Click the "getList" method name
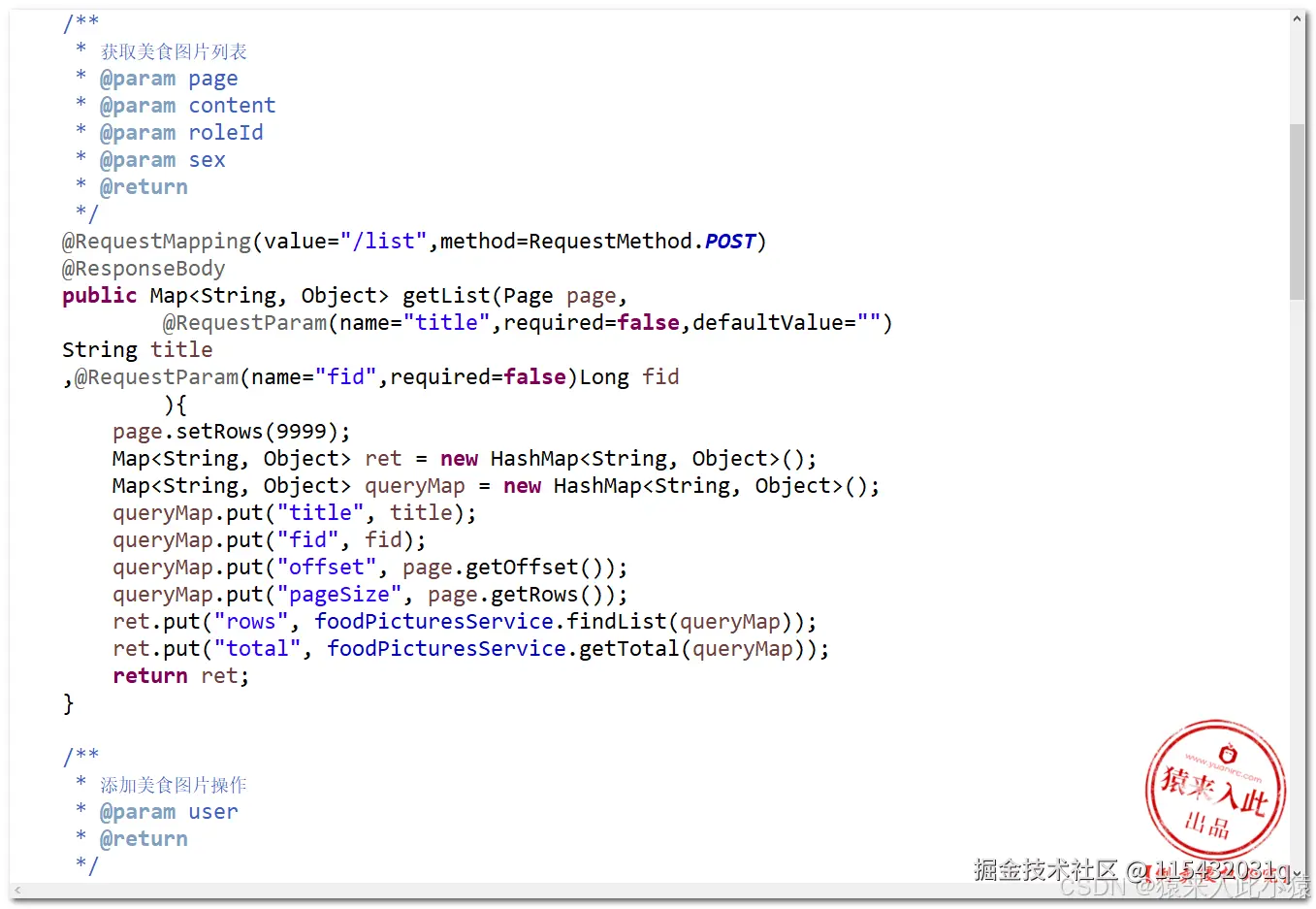The image size is (1316, 909). [x=446, y=296]
